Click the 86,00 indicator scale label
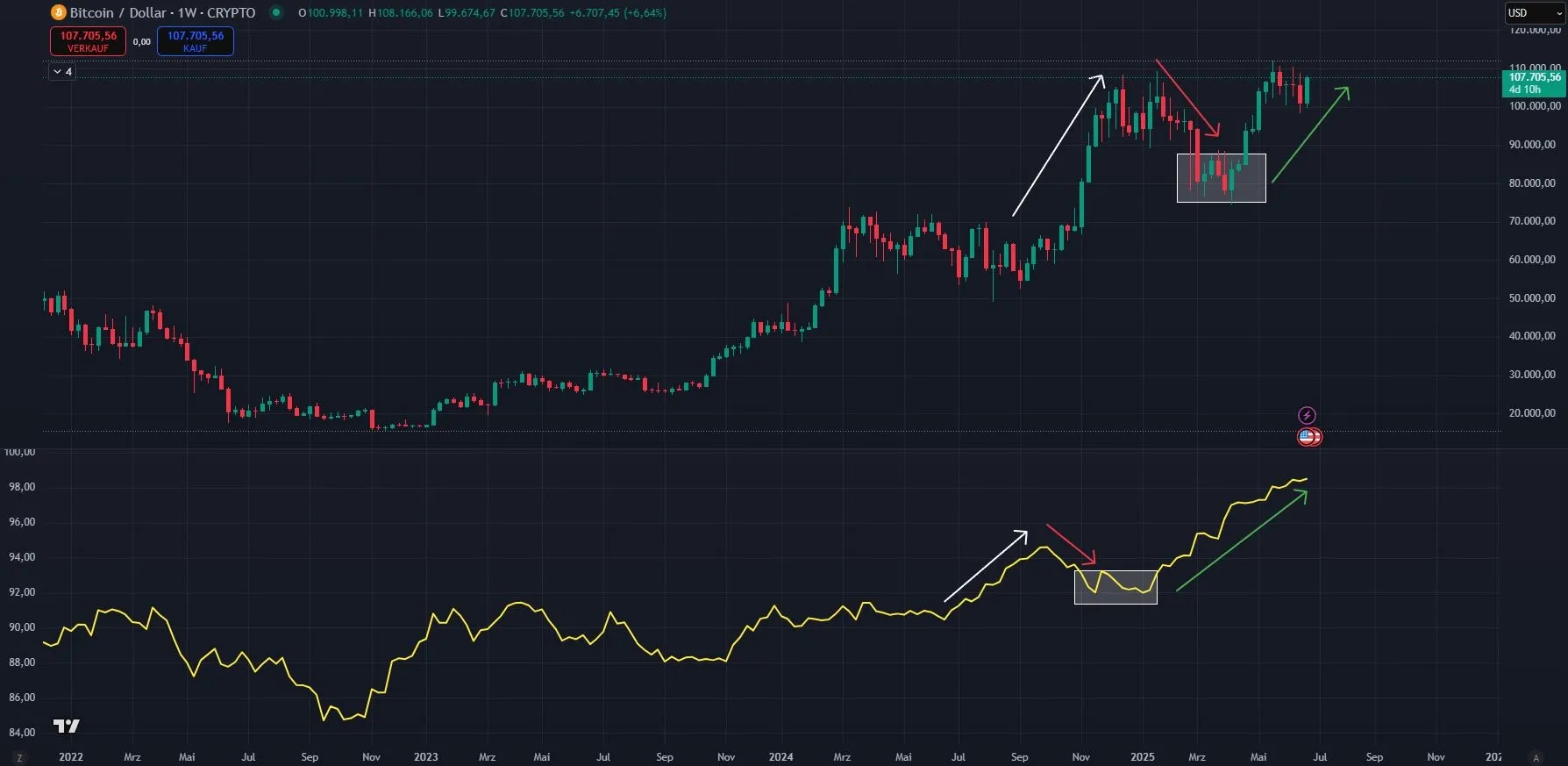 (22, 698)
